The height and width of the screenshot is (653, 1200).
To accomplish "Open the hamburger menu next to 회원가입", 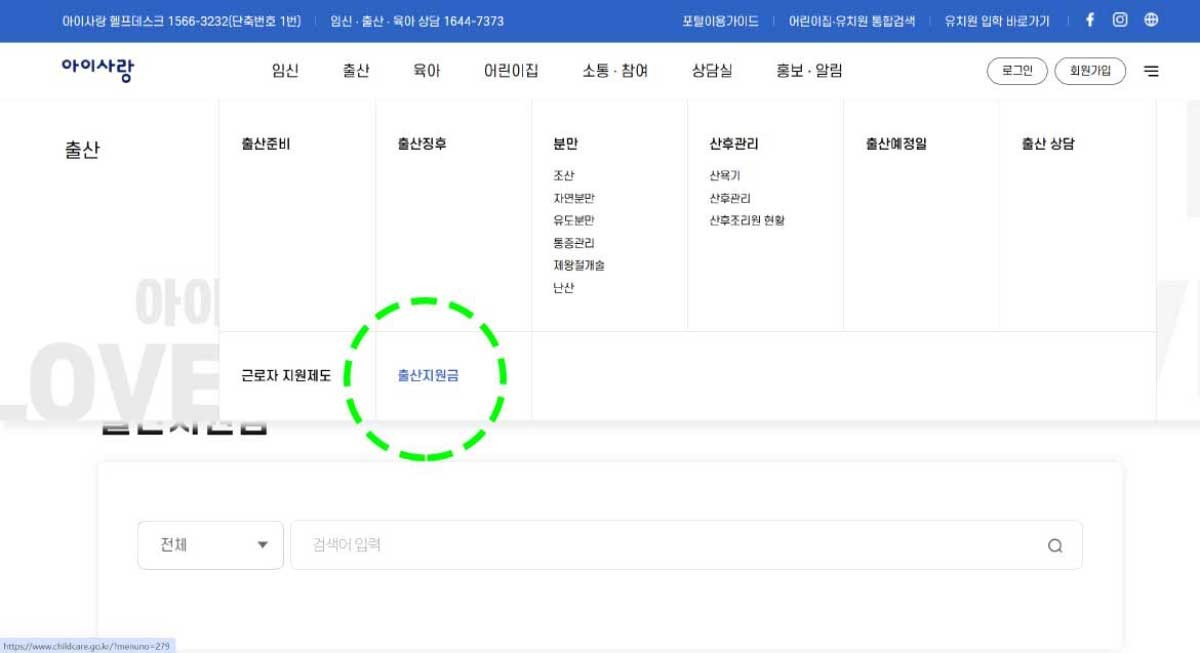I will tap(1151, 70).
